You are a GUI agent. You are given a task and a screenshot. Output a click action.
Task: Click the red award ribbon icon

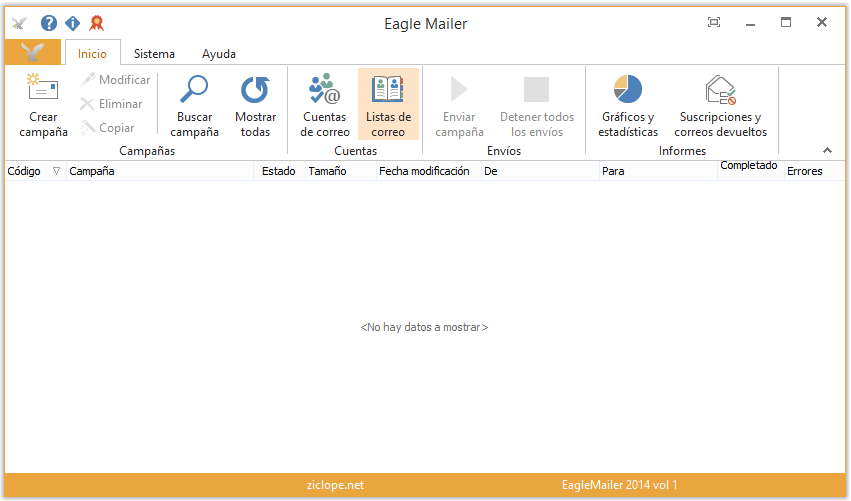tap(97, 23)
